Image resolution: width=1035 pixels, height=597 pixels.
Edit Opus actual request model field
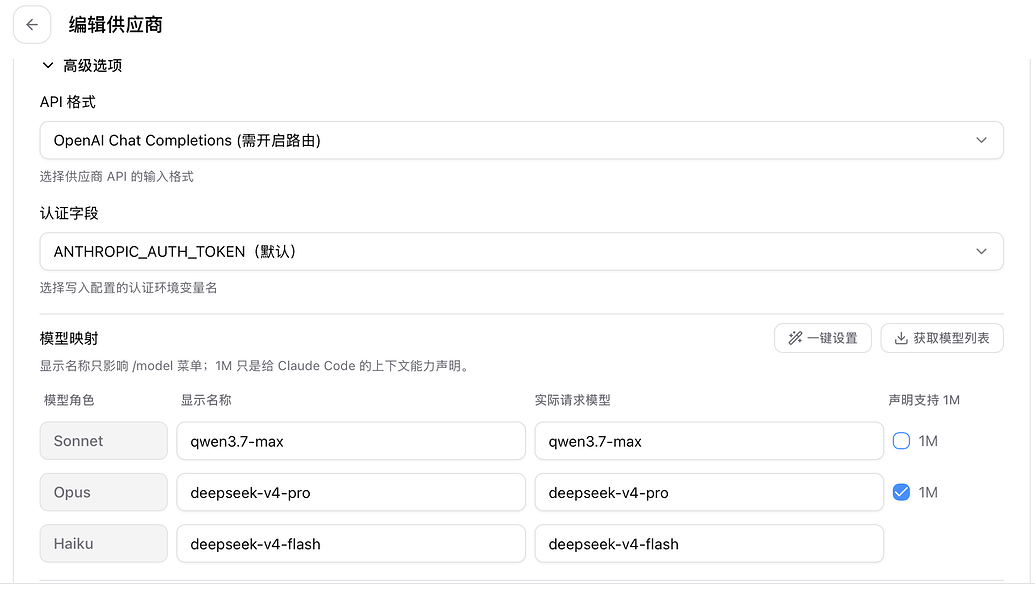click(x=709, y=492)
